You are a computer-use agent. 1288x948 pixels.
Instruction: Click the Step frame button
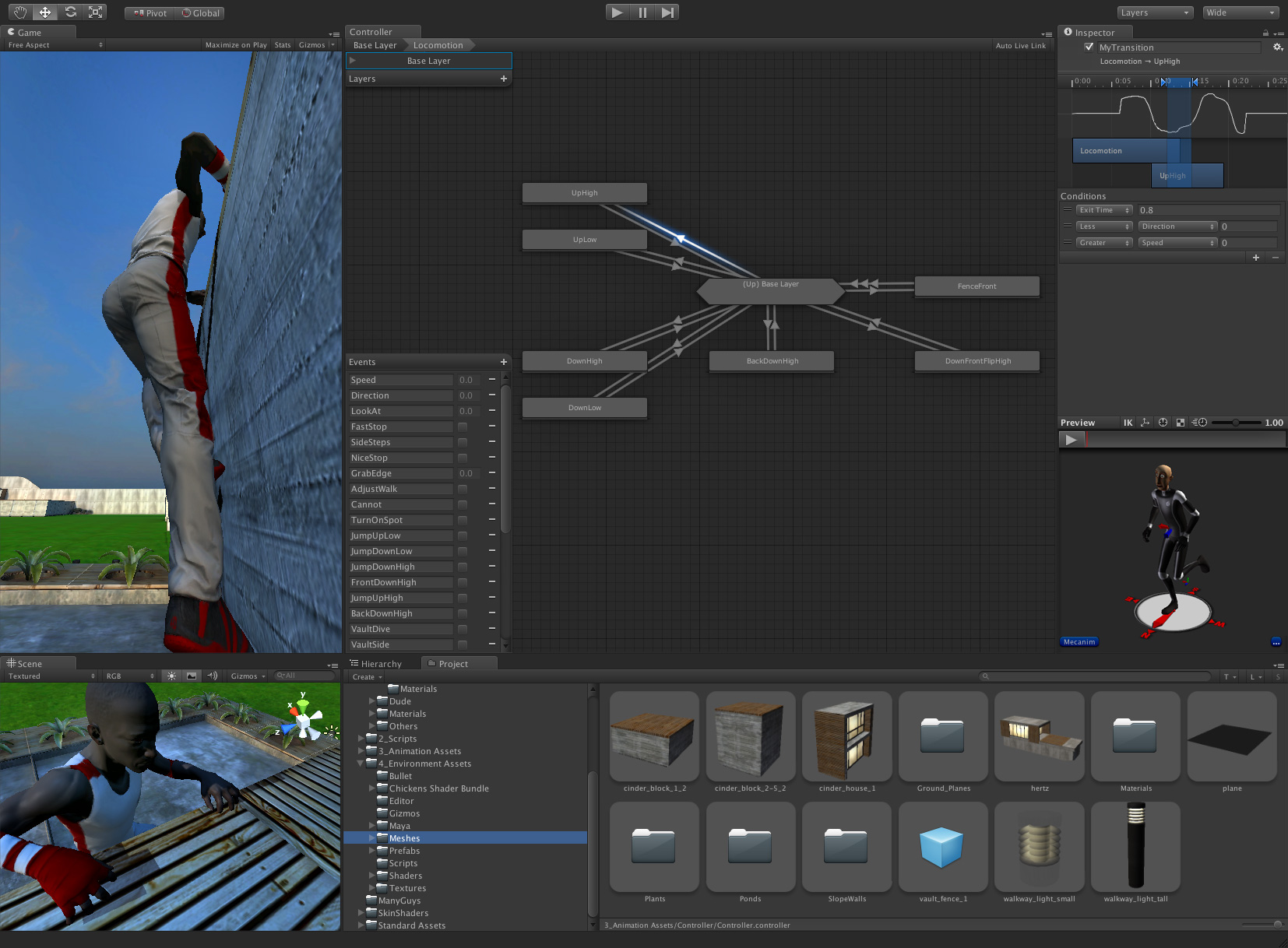tap(667, 12)
